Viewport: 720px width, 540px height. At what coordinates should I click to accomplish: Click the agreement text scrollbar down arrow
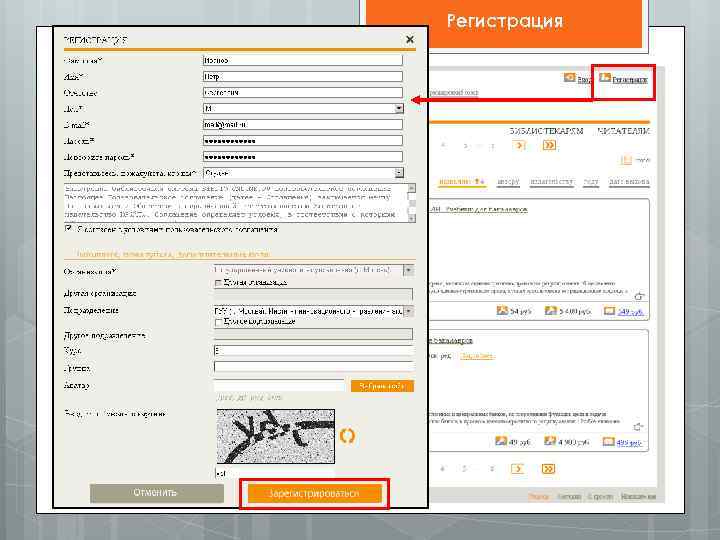[411, 219]
